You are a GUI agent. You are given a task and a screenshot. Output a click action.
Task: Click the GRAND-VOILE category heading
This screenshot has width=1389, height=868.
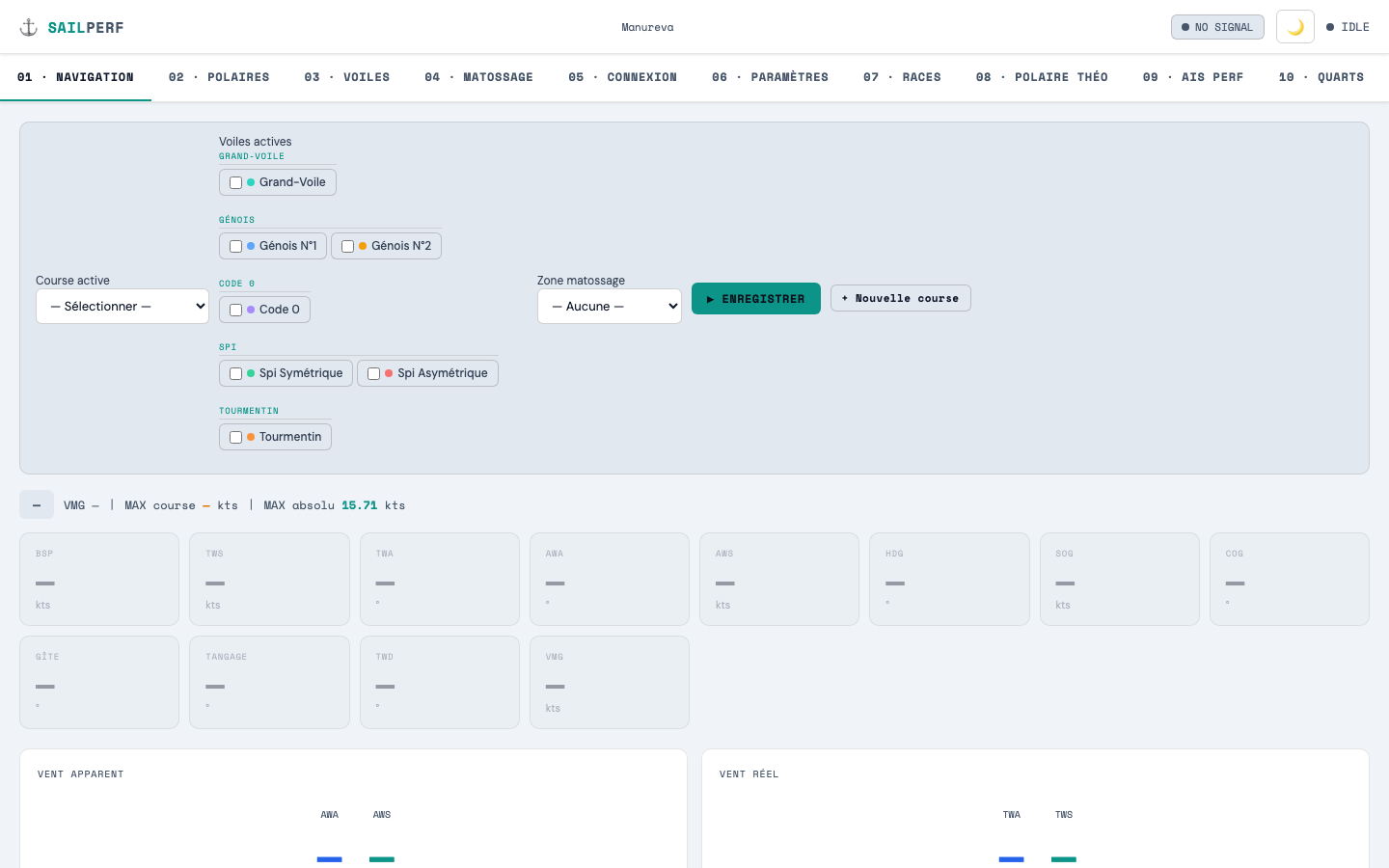(x=252, y=156)
